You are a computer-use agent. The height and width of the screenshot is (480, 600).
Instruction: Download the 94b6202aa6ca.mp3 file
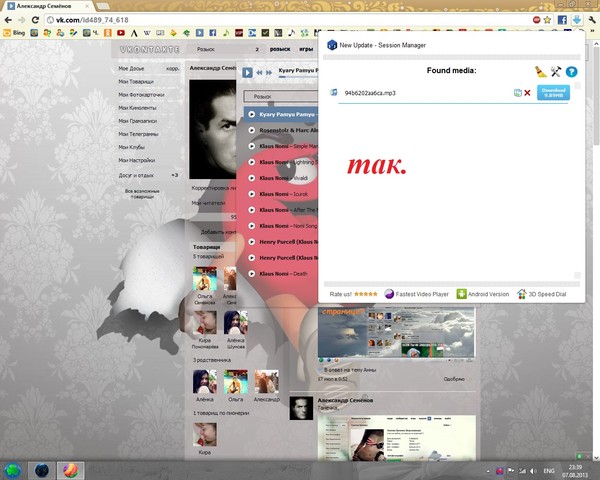coord(553,93)
